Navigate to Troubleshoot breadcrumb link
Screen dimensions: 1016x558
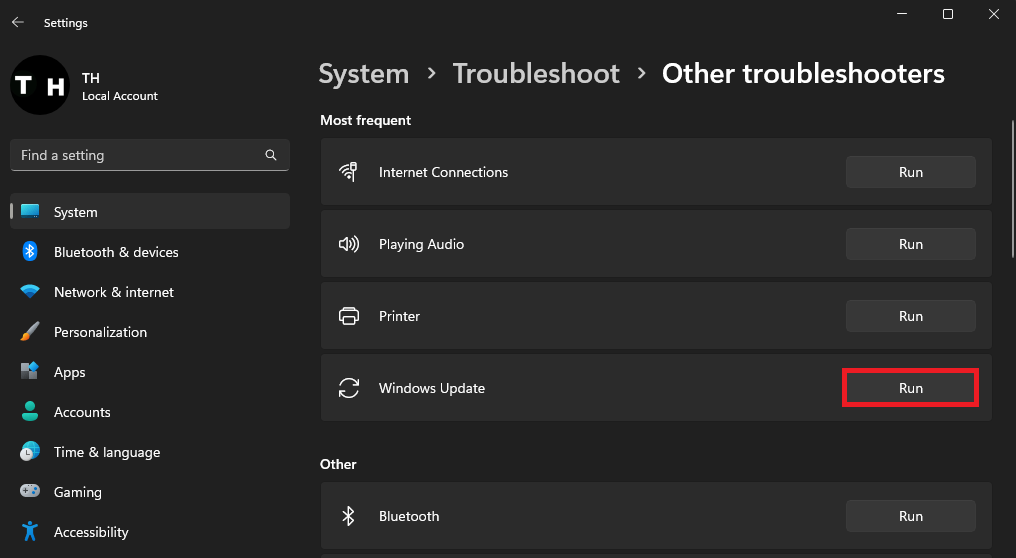coord(536,74)
